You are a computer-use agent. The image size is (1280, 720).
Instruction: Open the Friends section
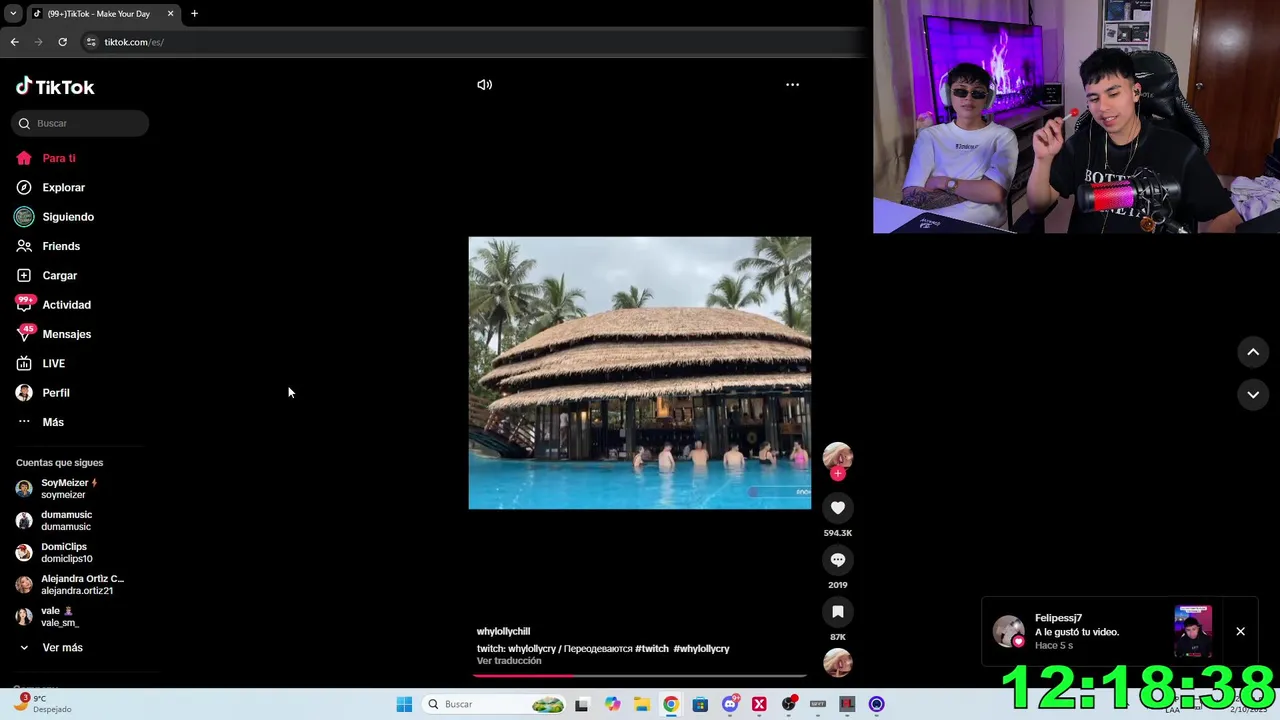point(48,246)
